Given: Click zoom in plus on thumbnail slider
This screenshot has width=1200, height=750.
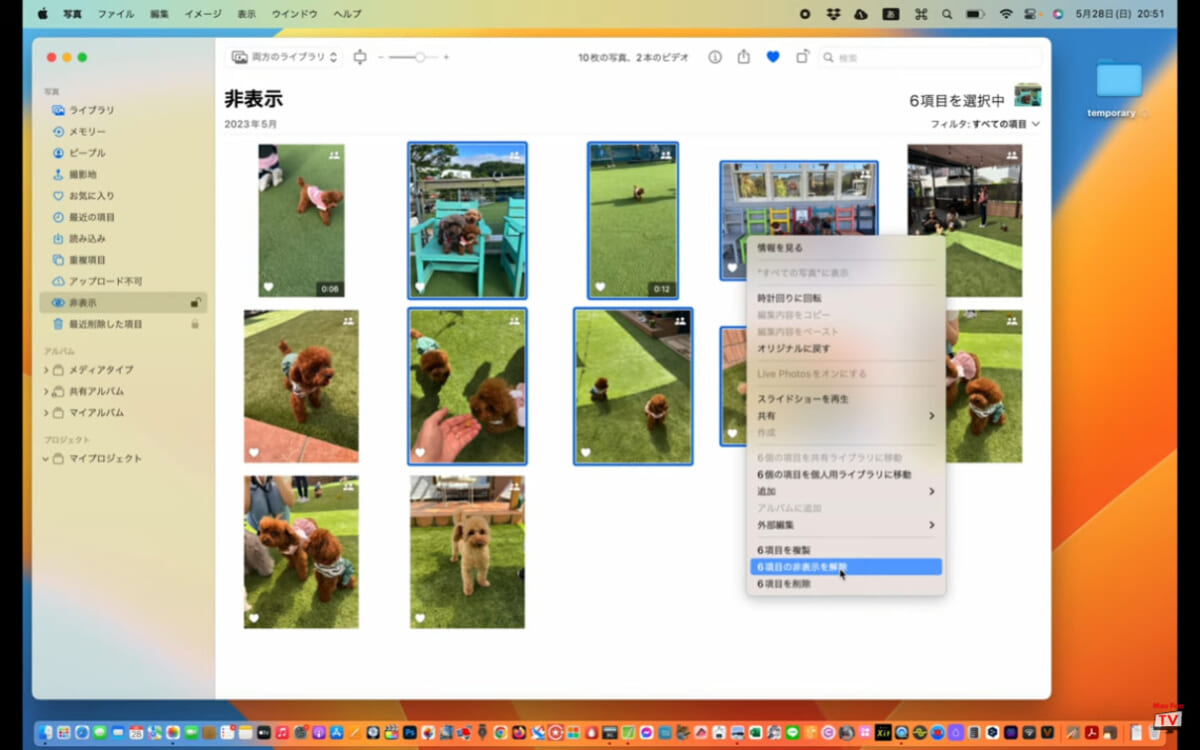Looking at the screenshot, I should [446, 57].
